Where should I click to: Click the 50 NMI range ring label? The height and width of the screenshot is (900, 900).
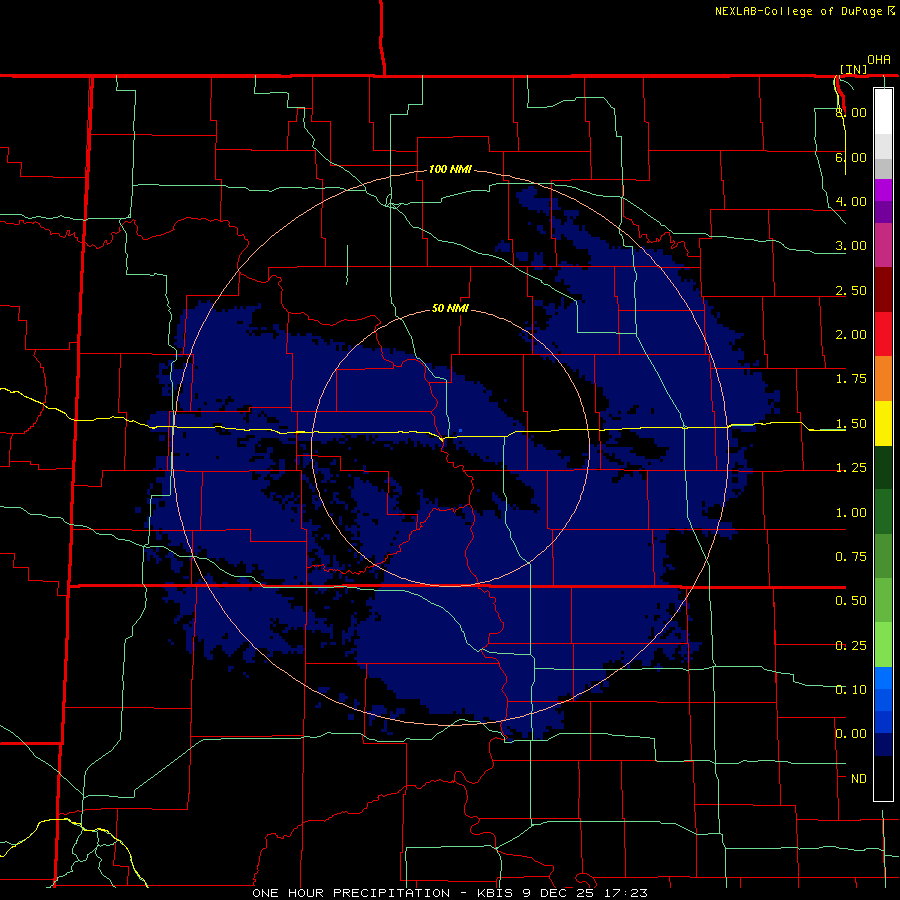point(450,308)
